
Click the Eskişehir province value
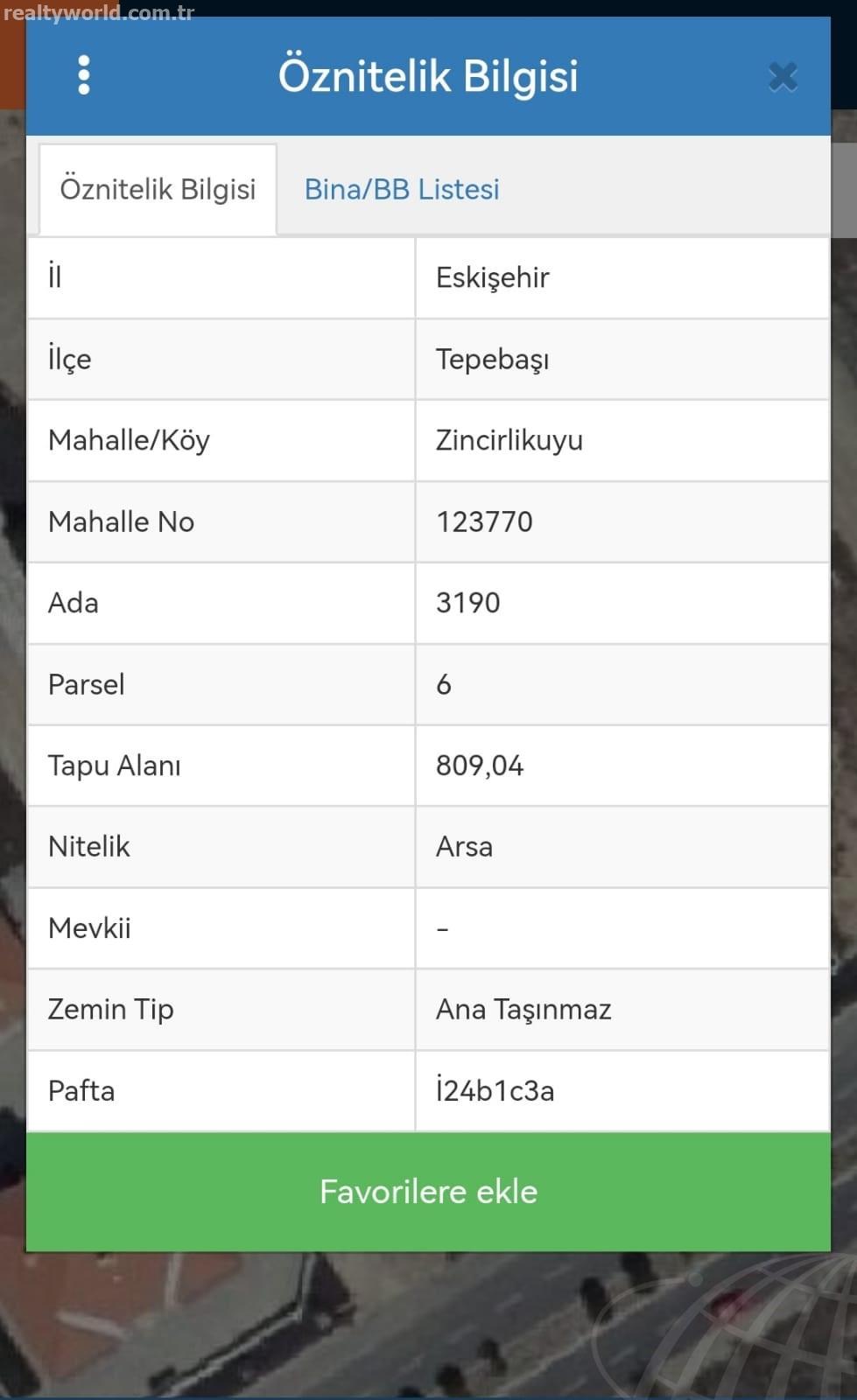493,278
